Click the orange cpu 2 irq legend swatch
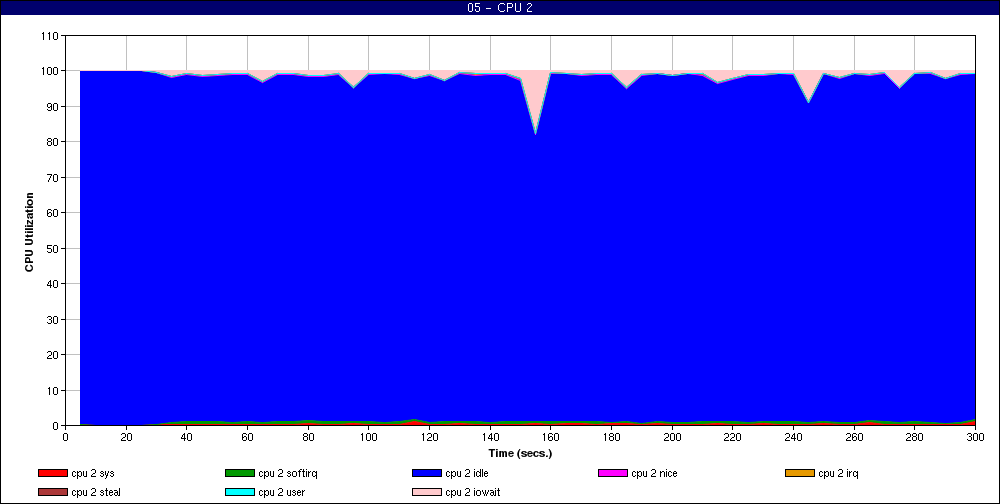Viewport: 1000px width, 504px height. tap(800, 473)
